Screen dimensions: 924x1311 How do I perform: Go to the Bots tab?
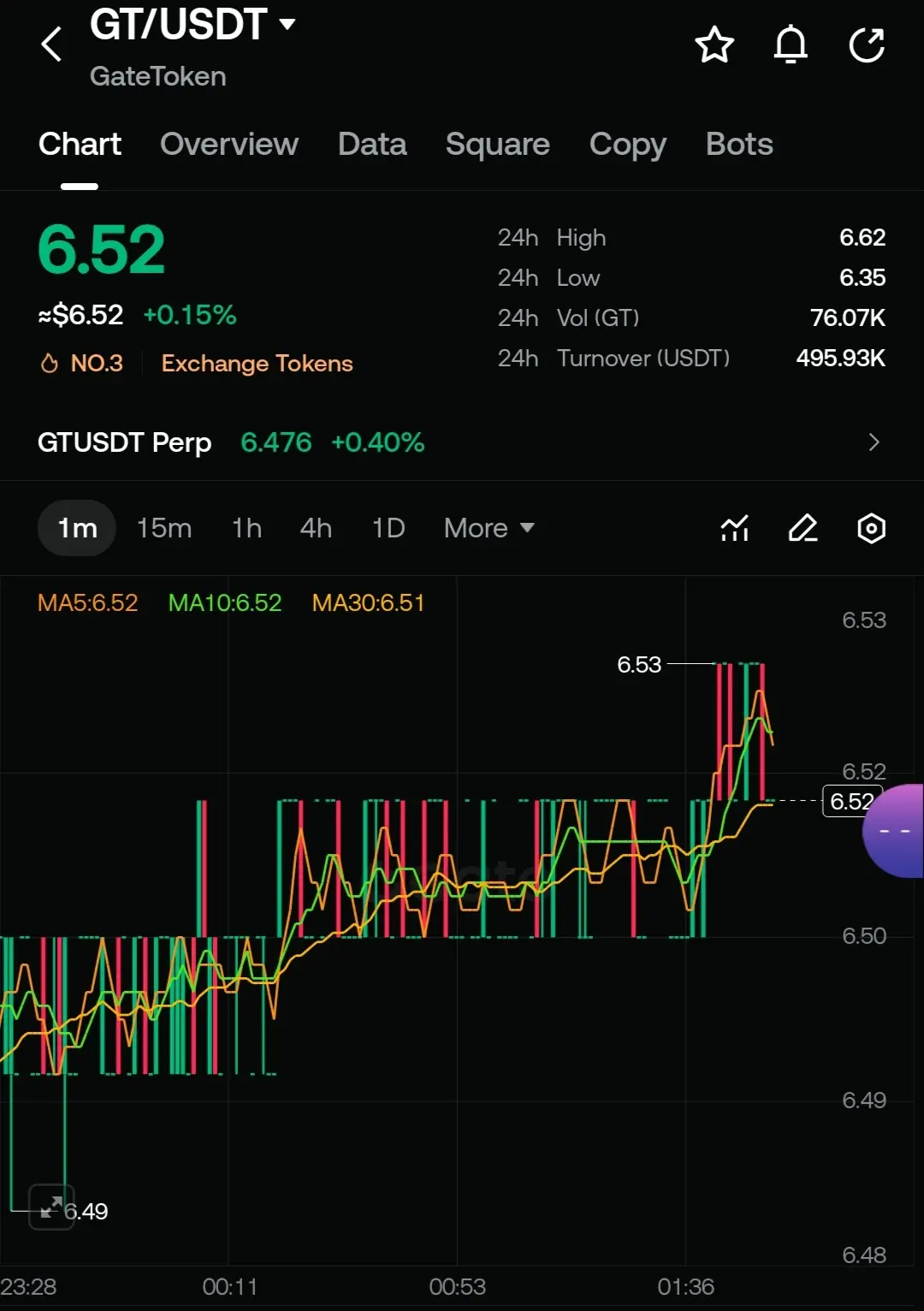739,144
